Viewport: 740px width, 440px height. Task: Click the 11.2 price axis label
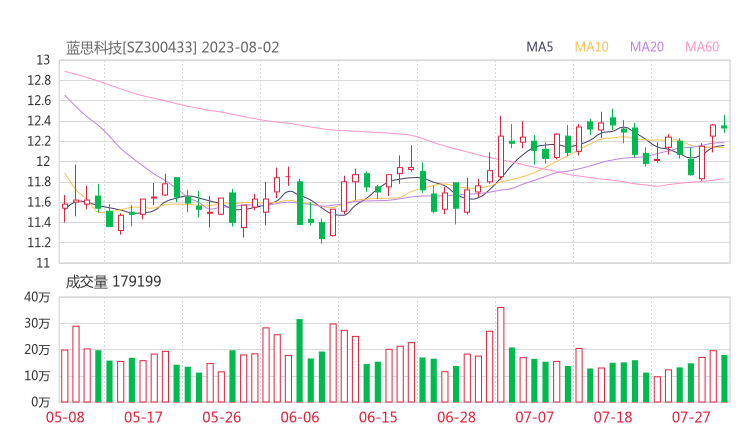tap(39, 243)
